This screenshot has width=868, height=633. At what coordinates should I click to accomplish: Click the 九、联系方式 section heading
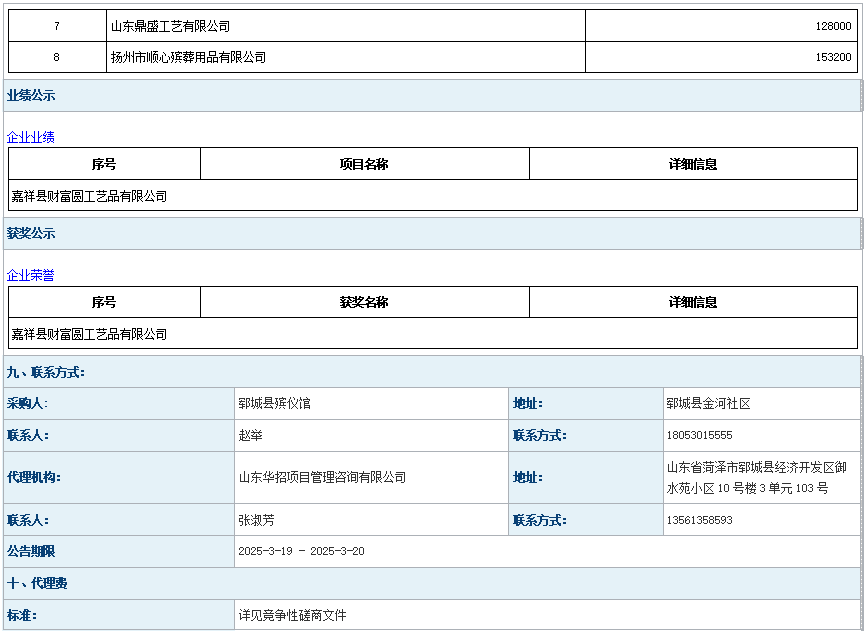(46, 373)
